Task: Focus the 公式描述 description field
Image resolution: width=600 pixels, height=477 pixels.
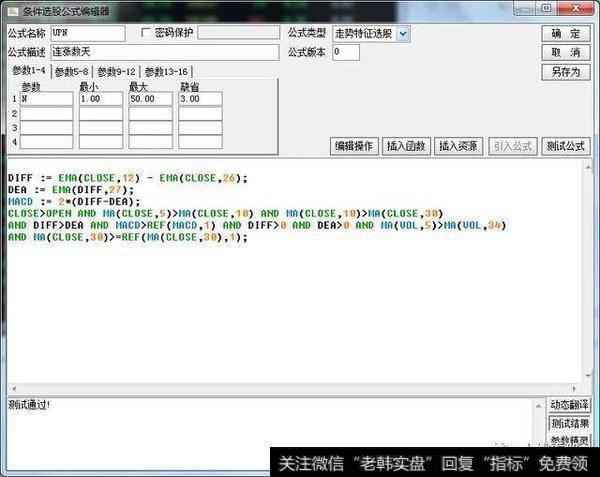Action: pos(165,52)
